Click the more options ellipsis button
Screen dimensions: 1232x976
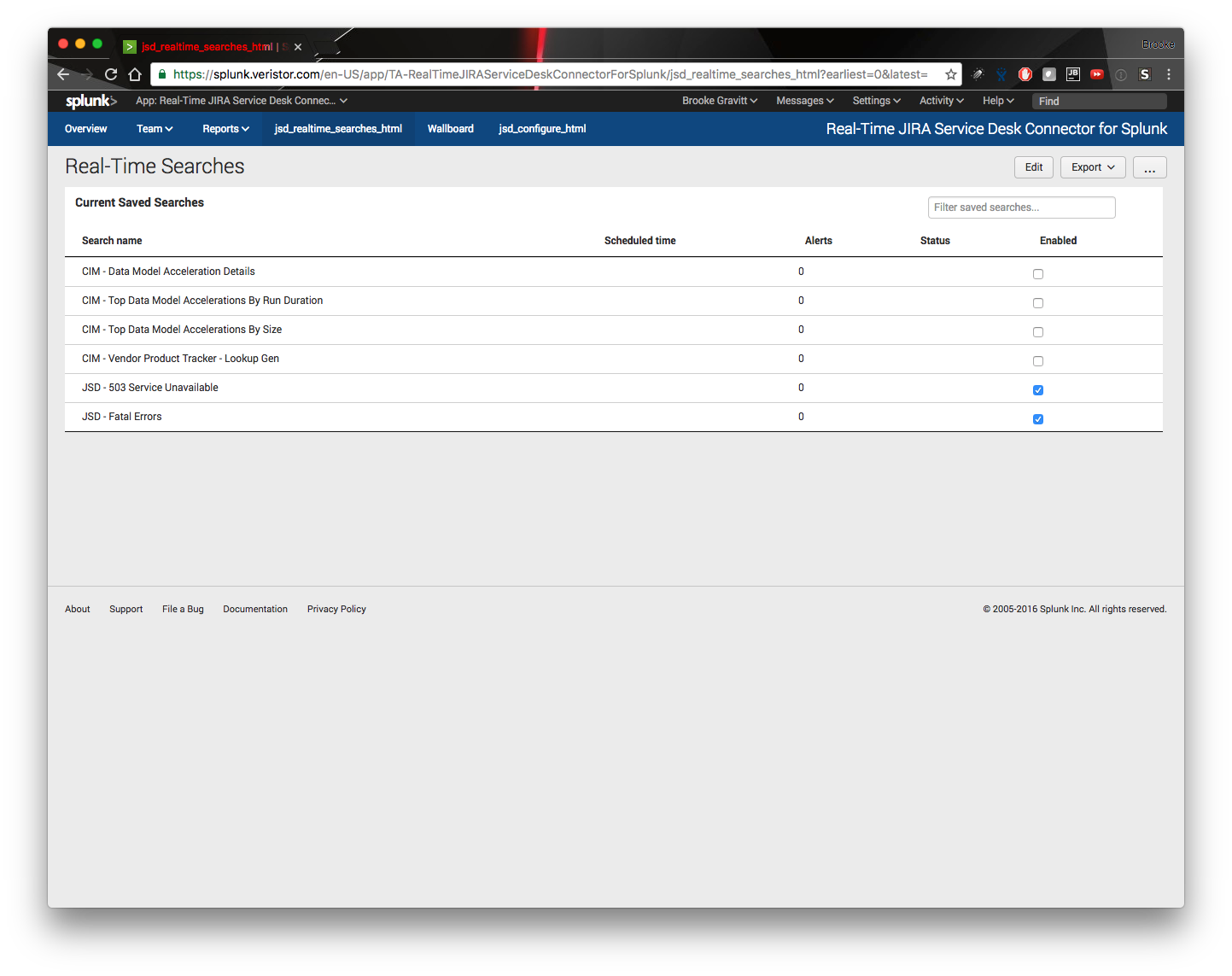pyautogui.click(x=1150, y=167)
